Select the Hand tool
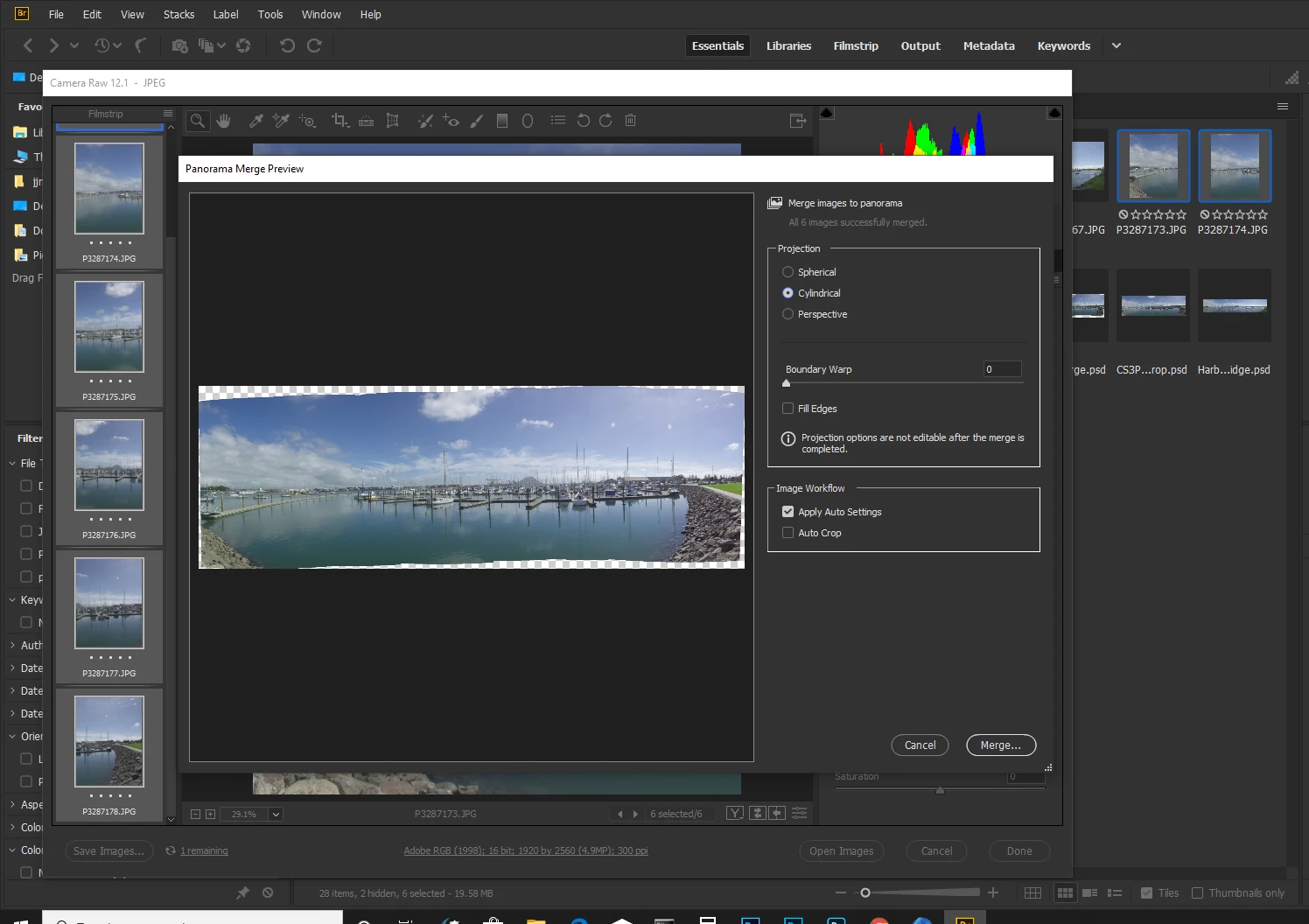Screen dimensions: 1309x924 coord(224,121)
